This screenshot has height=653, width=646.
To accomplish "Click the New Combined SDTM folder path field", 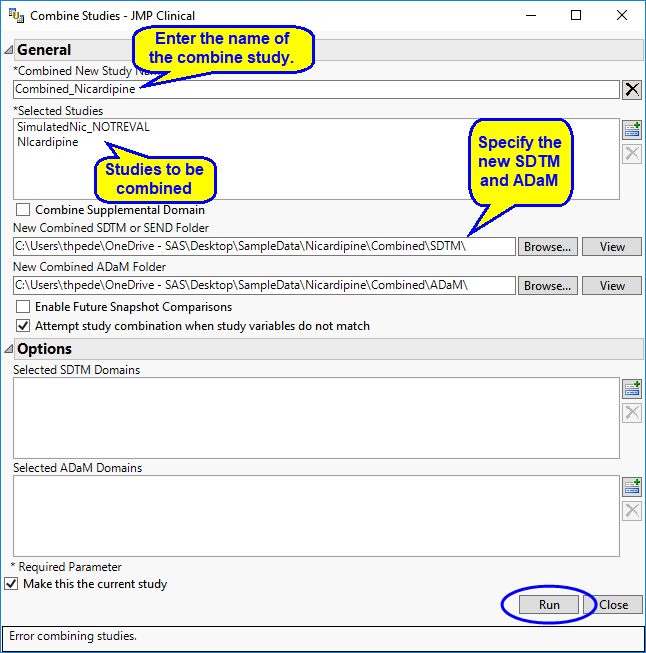I will [264, 247].
